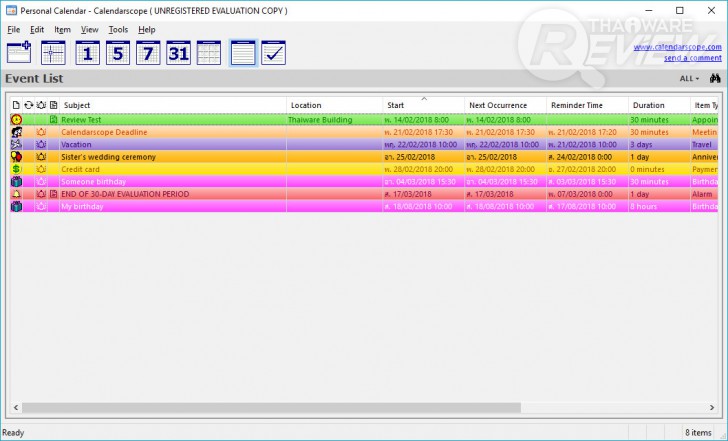728x441 pixels.
Task: Click dollar icon of Credit card row
Action: (x=16, y=169)
